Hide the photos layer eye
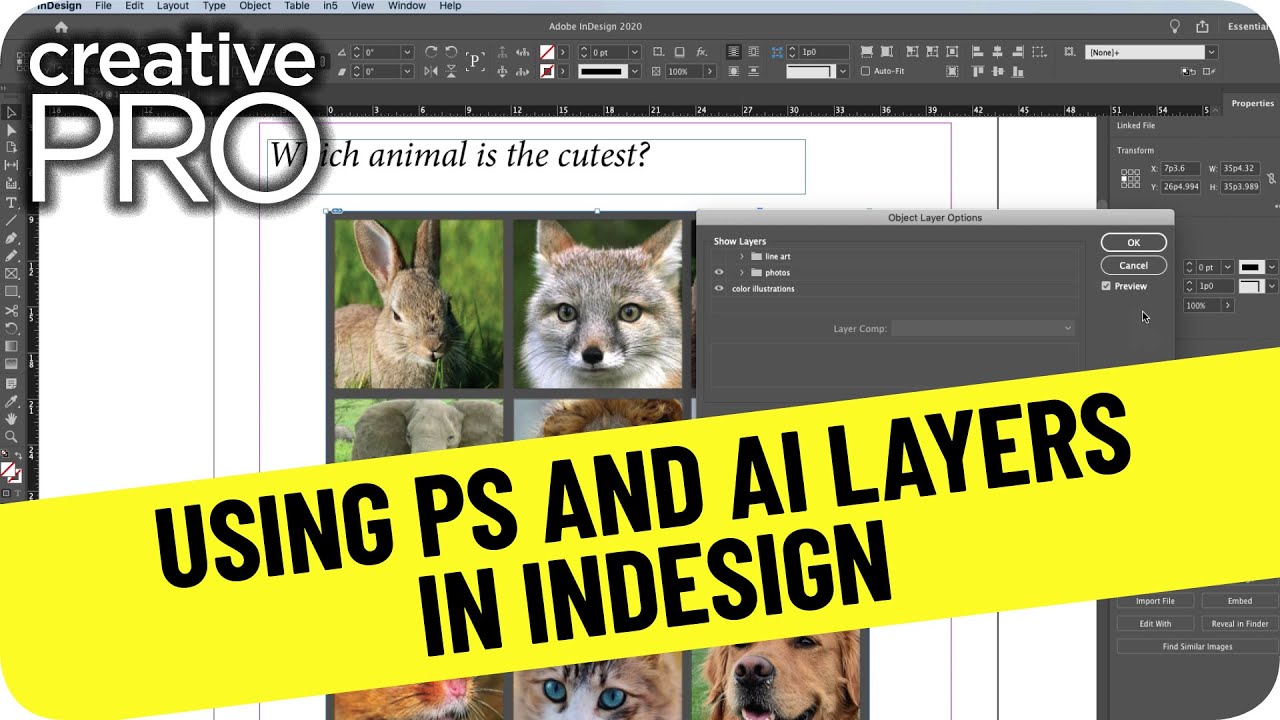The height and width of the screenshot is (720, 1280). point(719,272)
